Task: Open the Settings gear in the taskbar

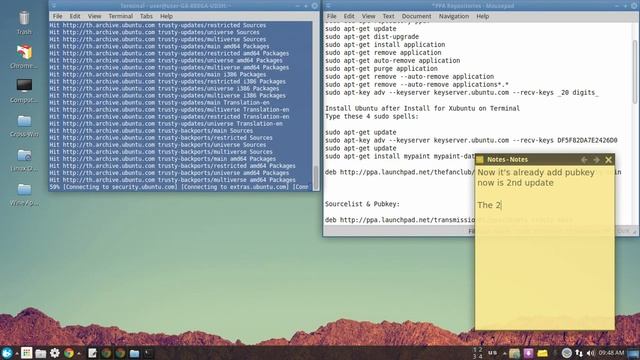Action: [x=55, y=353]
